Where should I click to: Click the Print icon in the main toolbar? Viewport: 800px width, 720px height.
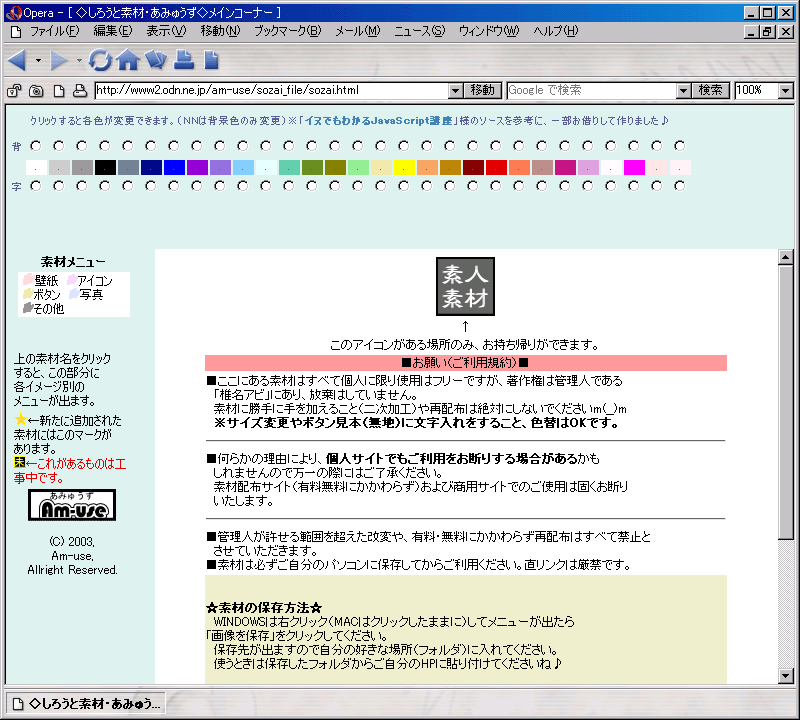pyautogui.click(x=184, y=60)
